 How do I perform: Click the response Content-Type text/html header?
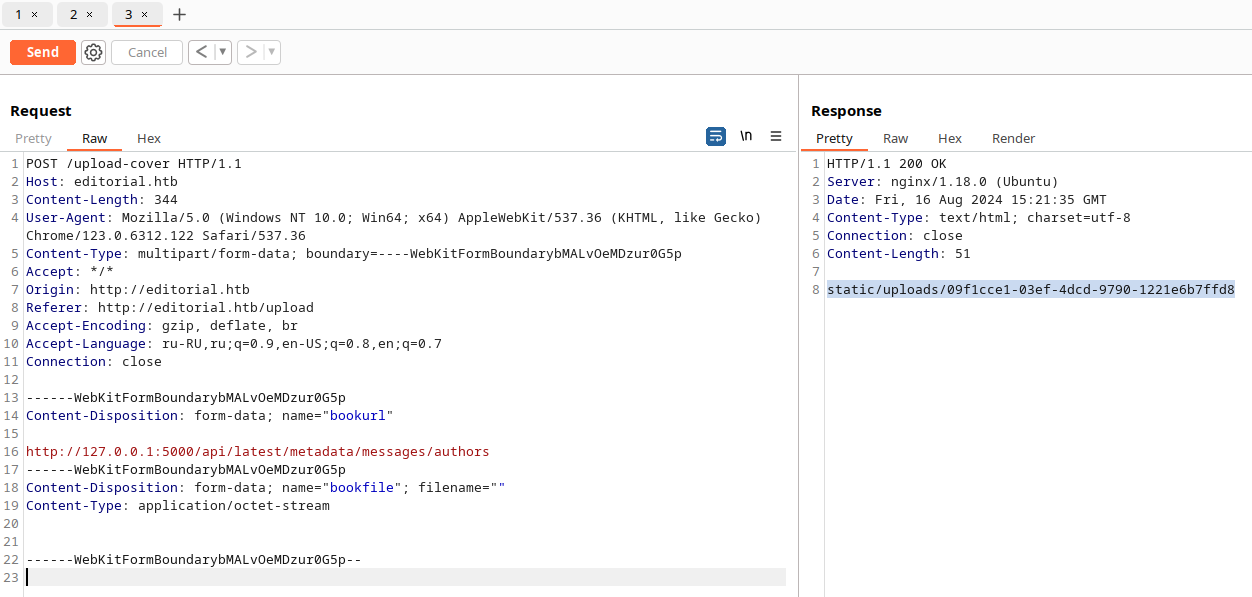(x=979, y=217)
